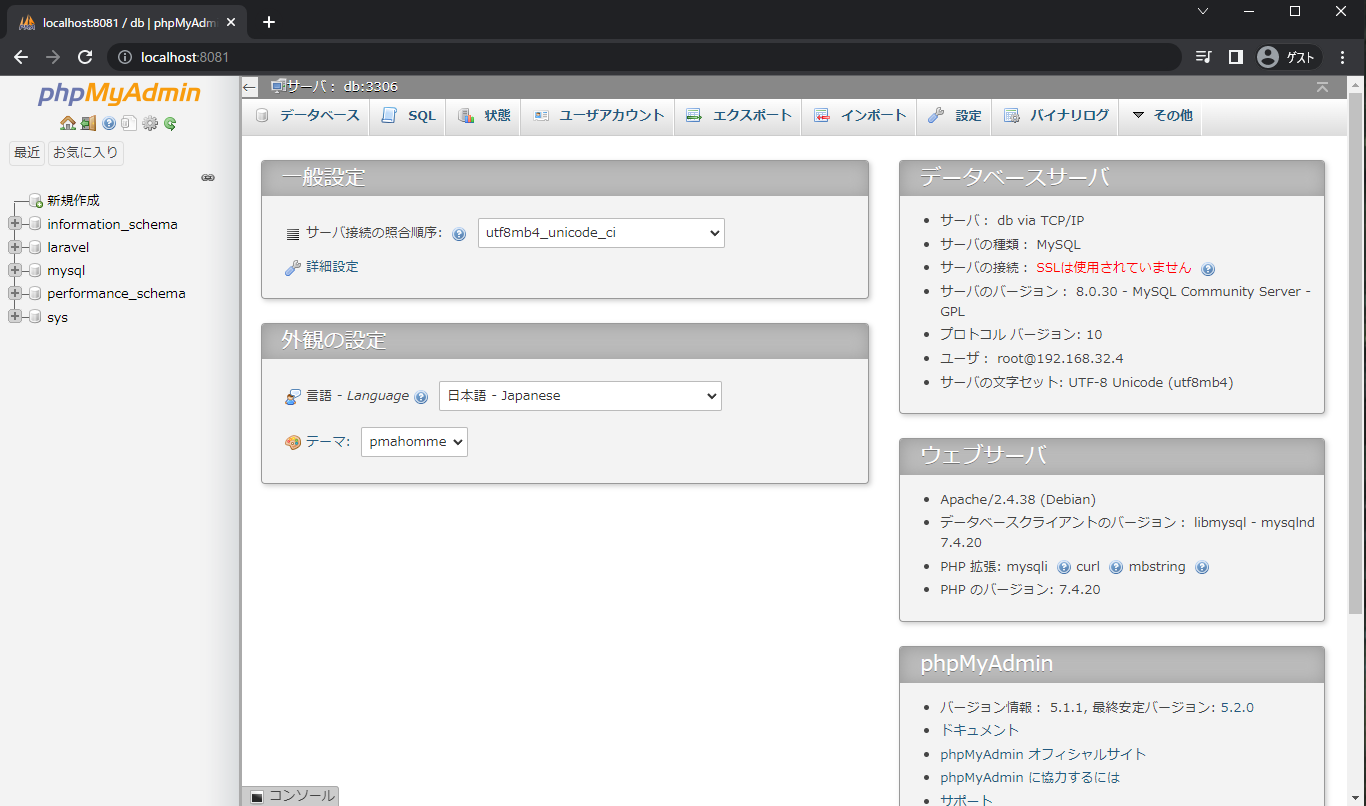Click the Home icon in phpMyAdmin sidebar
The width and height of the screenshot is (1366, 806).
pyautogui.click(x=68, y=123)
